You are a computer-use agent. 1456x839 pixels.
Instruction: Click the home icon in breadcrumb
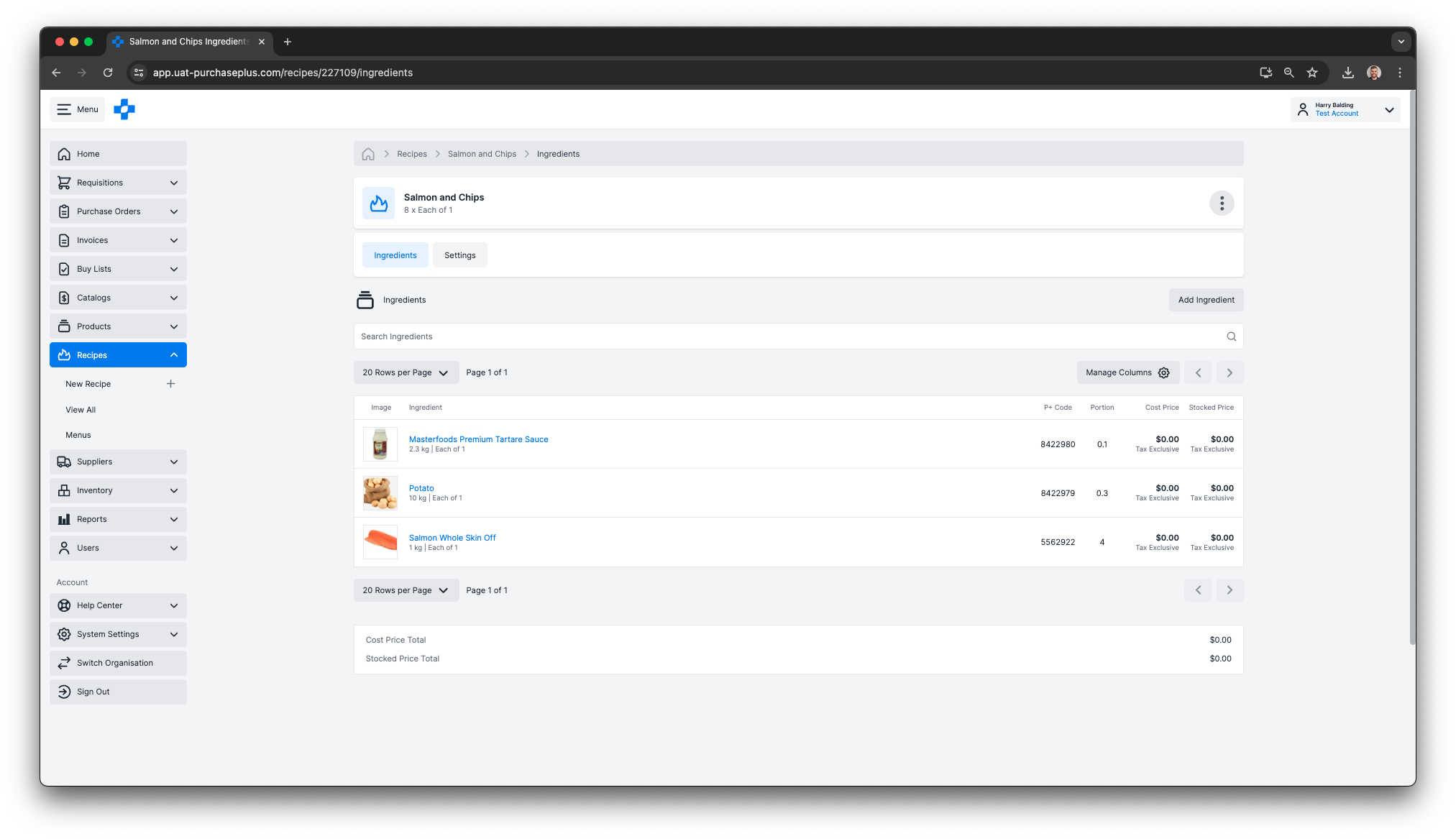point(368,154)
